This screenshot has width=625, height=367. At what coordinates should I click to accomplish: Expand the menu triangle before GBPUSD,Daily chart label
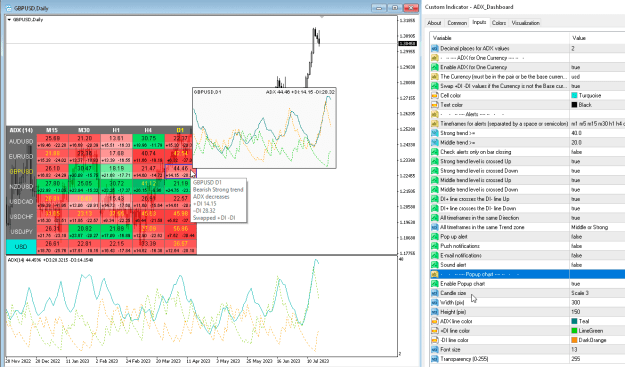9,20
